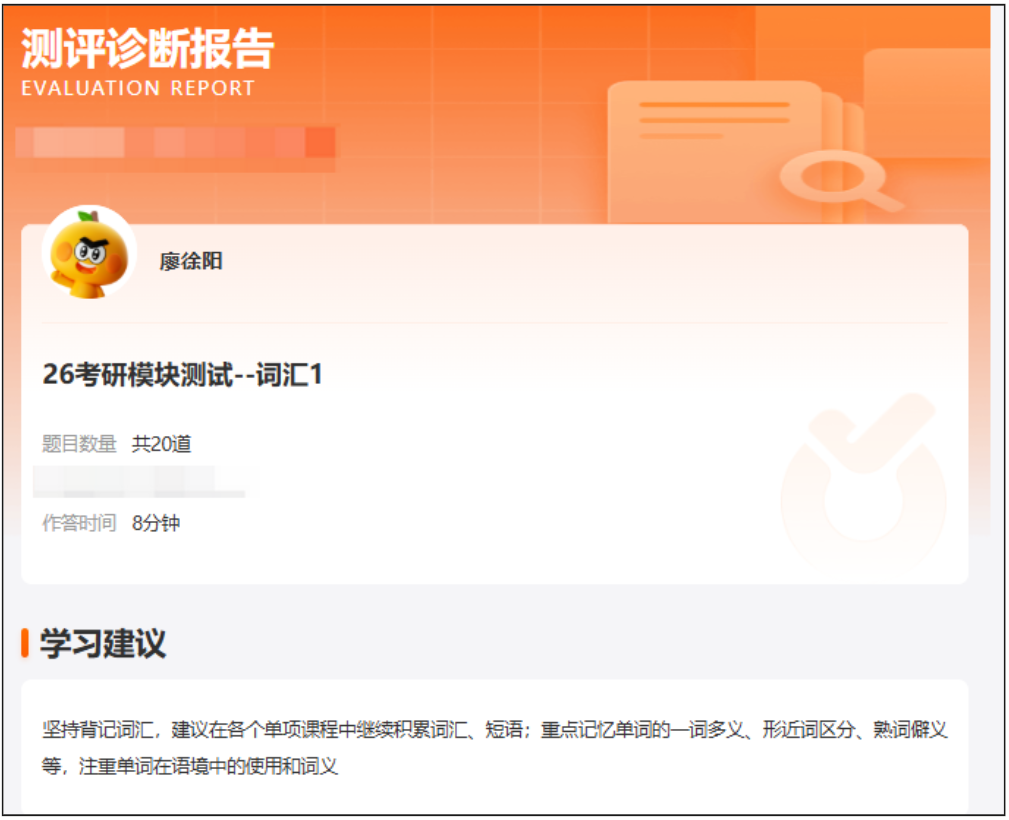The width and height of the screenshot is (1009, 820).
Task: Click the 学习建议 section heading
Action: coord(103,643)
